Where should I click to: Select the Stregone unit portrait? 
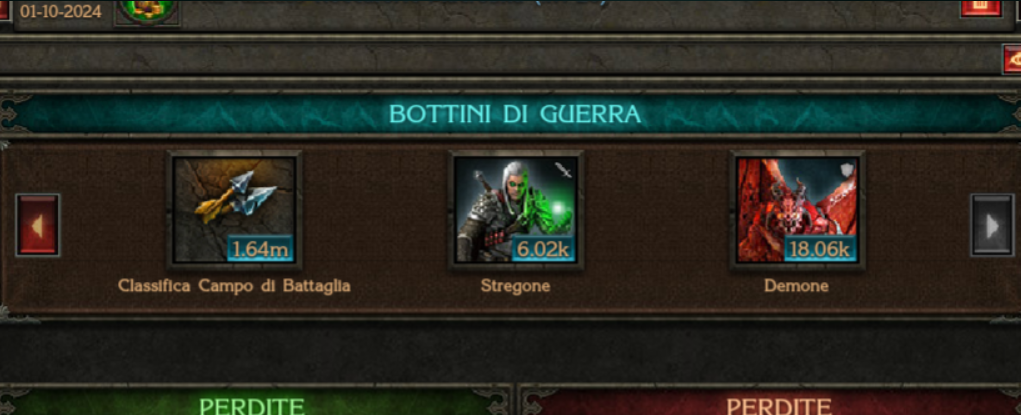pos(515,210)
